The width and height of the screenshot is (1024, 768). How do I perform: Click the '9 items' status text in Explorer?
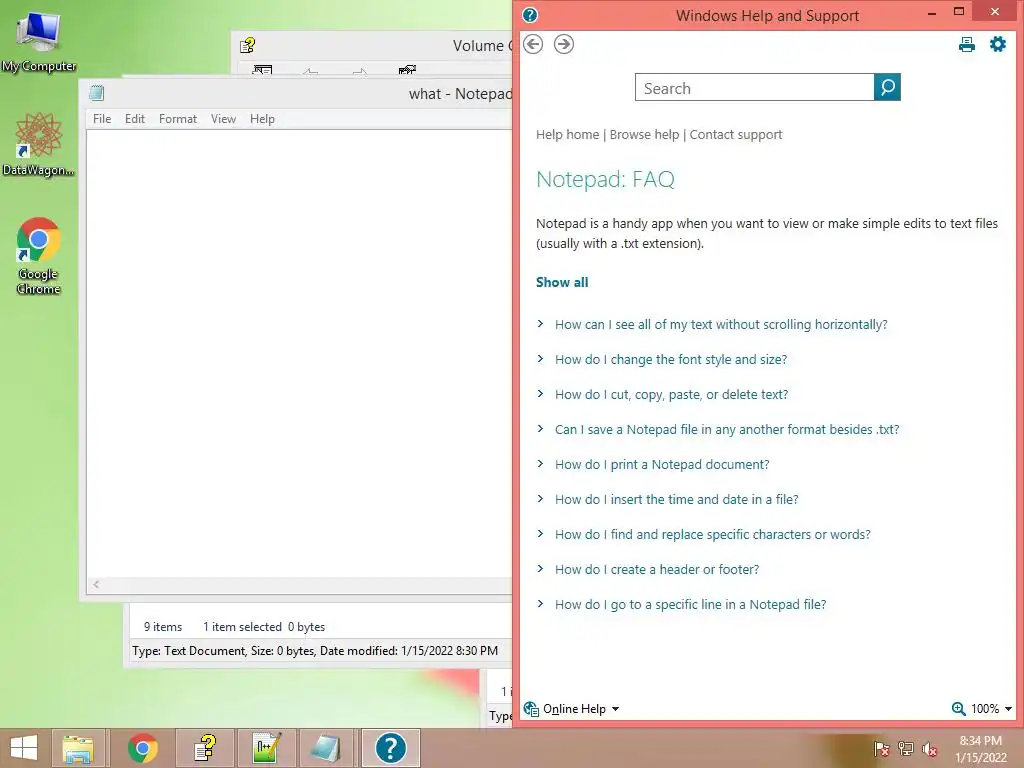tap(163, 627)
